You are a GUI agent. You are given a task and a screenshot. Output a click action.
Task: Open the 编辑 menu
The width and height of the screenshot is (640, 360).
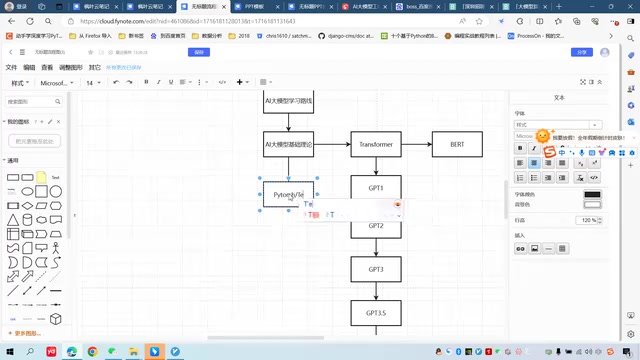point(29,67)
